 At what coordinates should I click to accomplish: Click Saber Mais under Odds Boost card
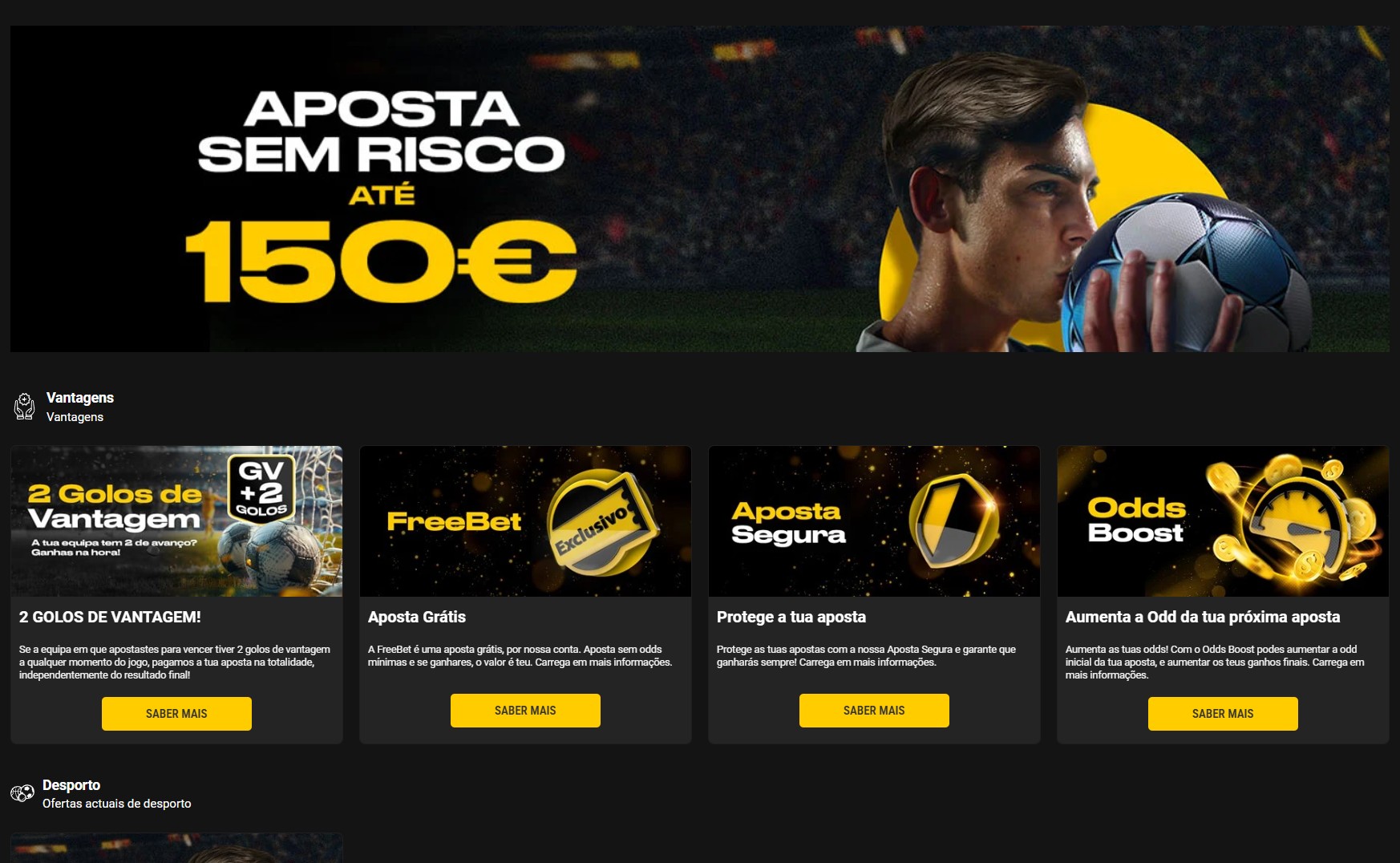coord(1223,714)
